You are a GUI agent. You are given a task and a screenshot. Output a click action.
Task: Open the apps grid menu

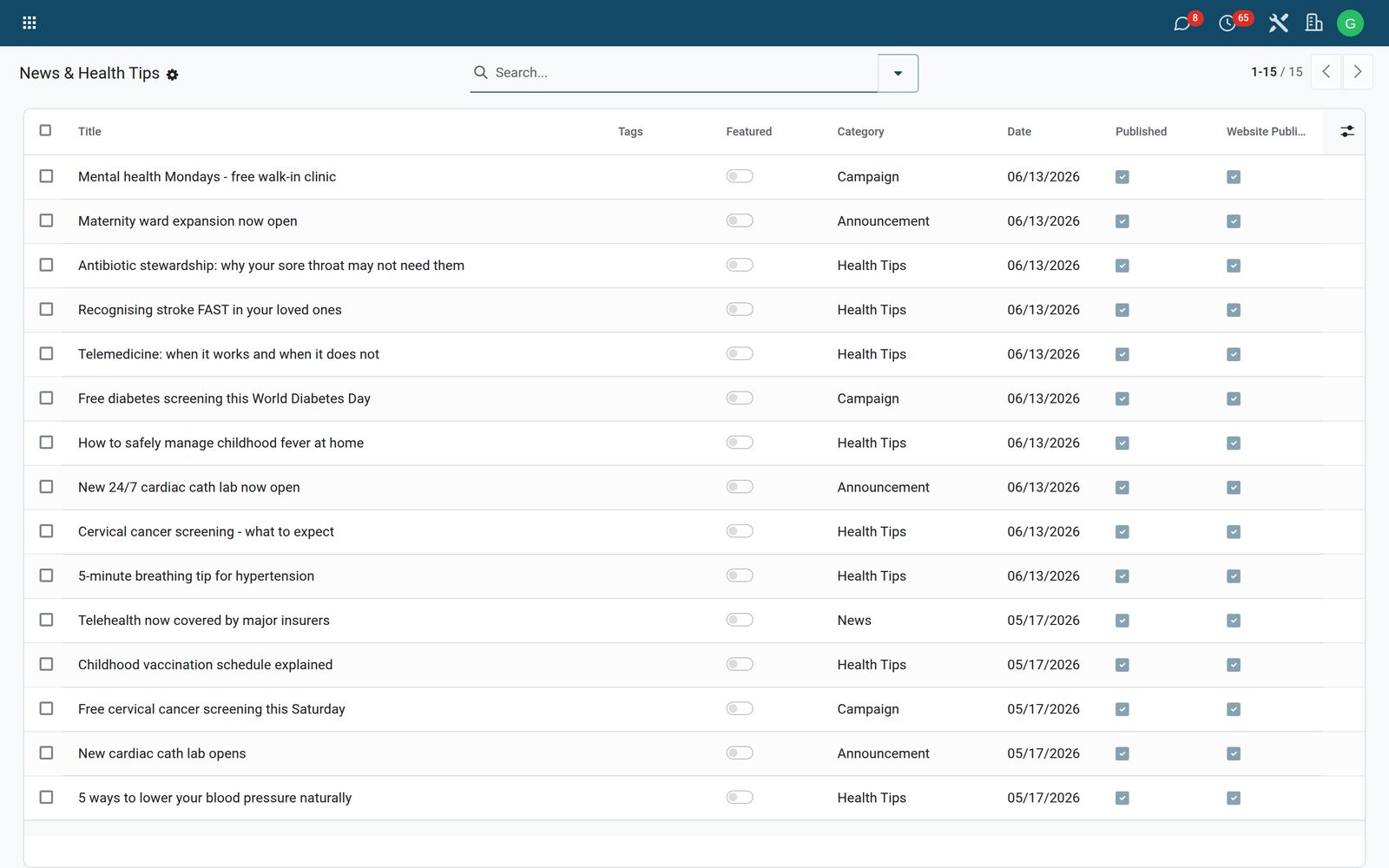coord(29,23)
